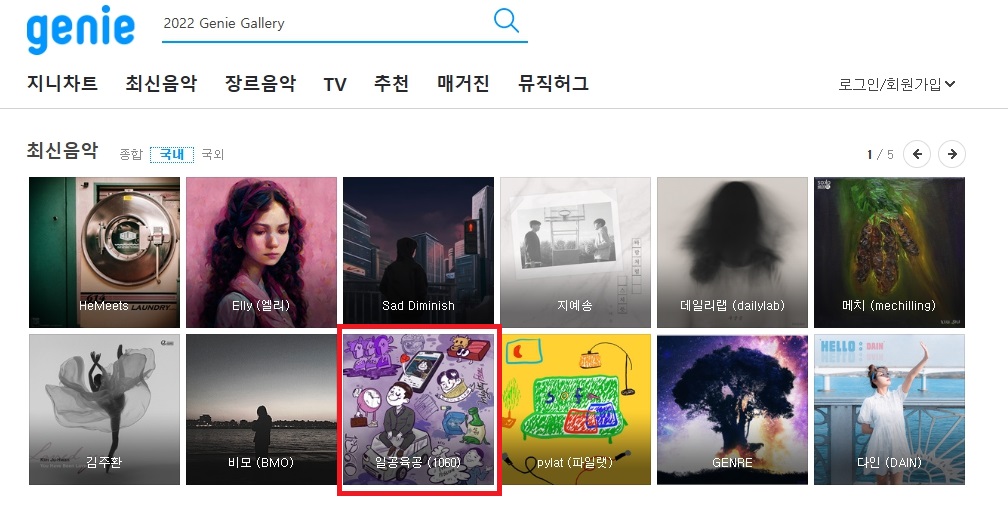Viewport: 1008px width, 507px height.
Task: Open the 매거진 menu
Action: tap(464, 84)
